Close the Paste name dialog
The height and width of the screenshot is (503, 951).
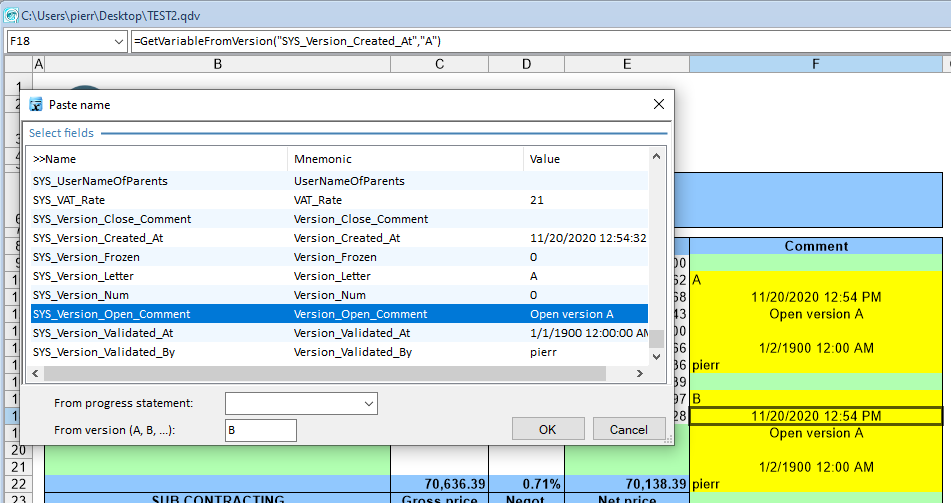(x=658, y=105)
